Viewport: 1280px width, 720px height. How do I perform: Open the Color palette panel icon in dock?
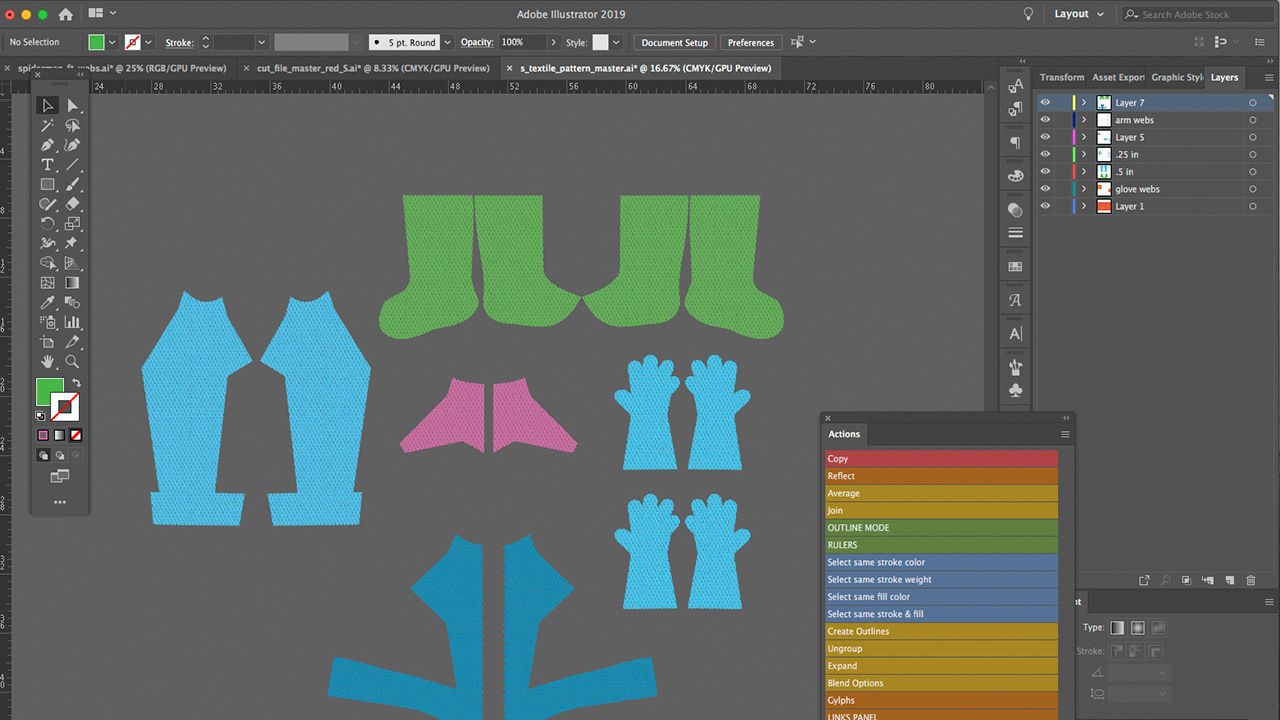tap(1015, 176)
